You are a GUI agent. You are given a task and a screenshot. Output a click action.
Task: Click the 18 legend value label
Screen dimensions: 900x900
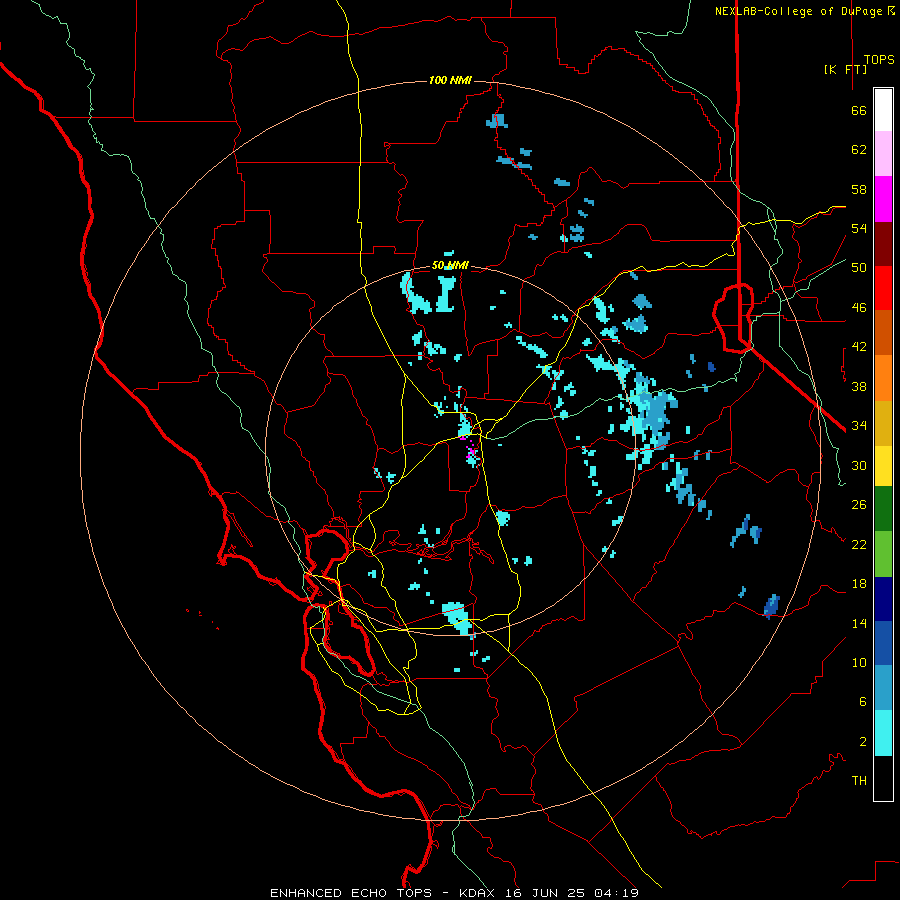click(x=859, y=584)
